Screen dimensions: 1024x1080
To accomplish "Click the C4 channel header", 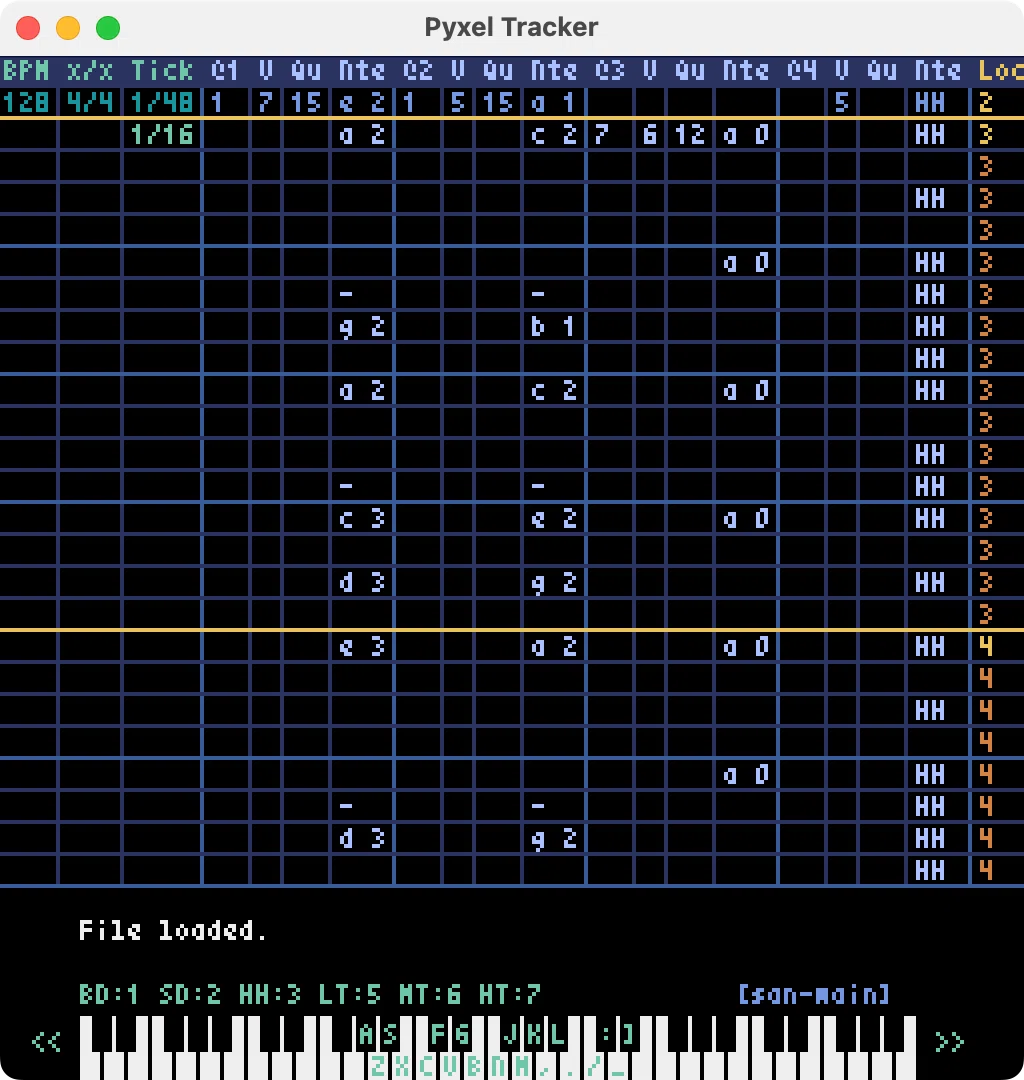I will tap(802, 70).
